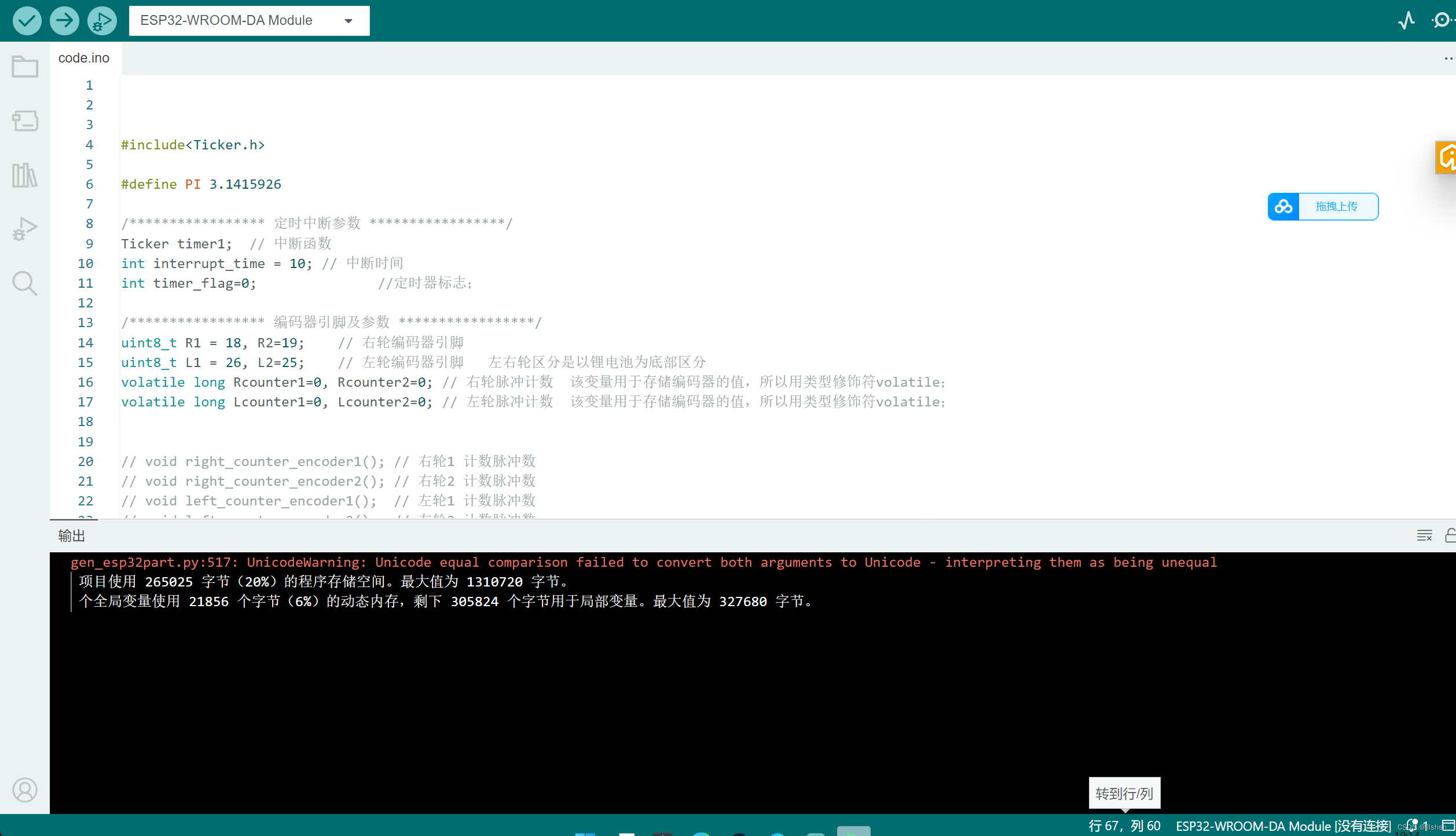Click the notification bell in the status bar

[1413, 823]
